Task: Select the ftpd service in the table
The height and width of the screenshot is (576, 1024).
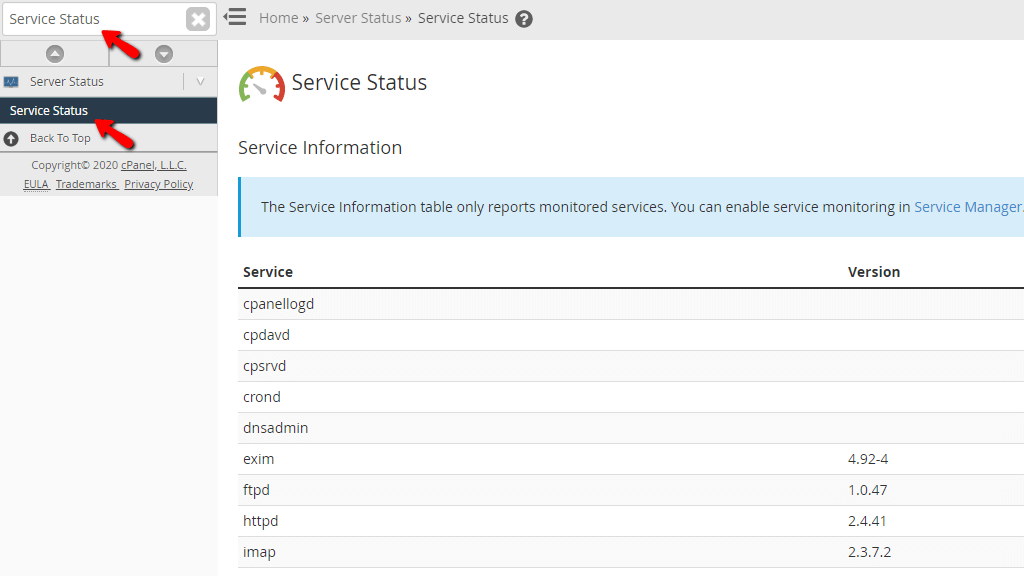Action: (x=257, y=489)
